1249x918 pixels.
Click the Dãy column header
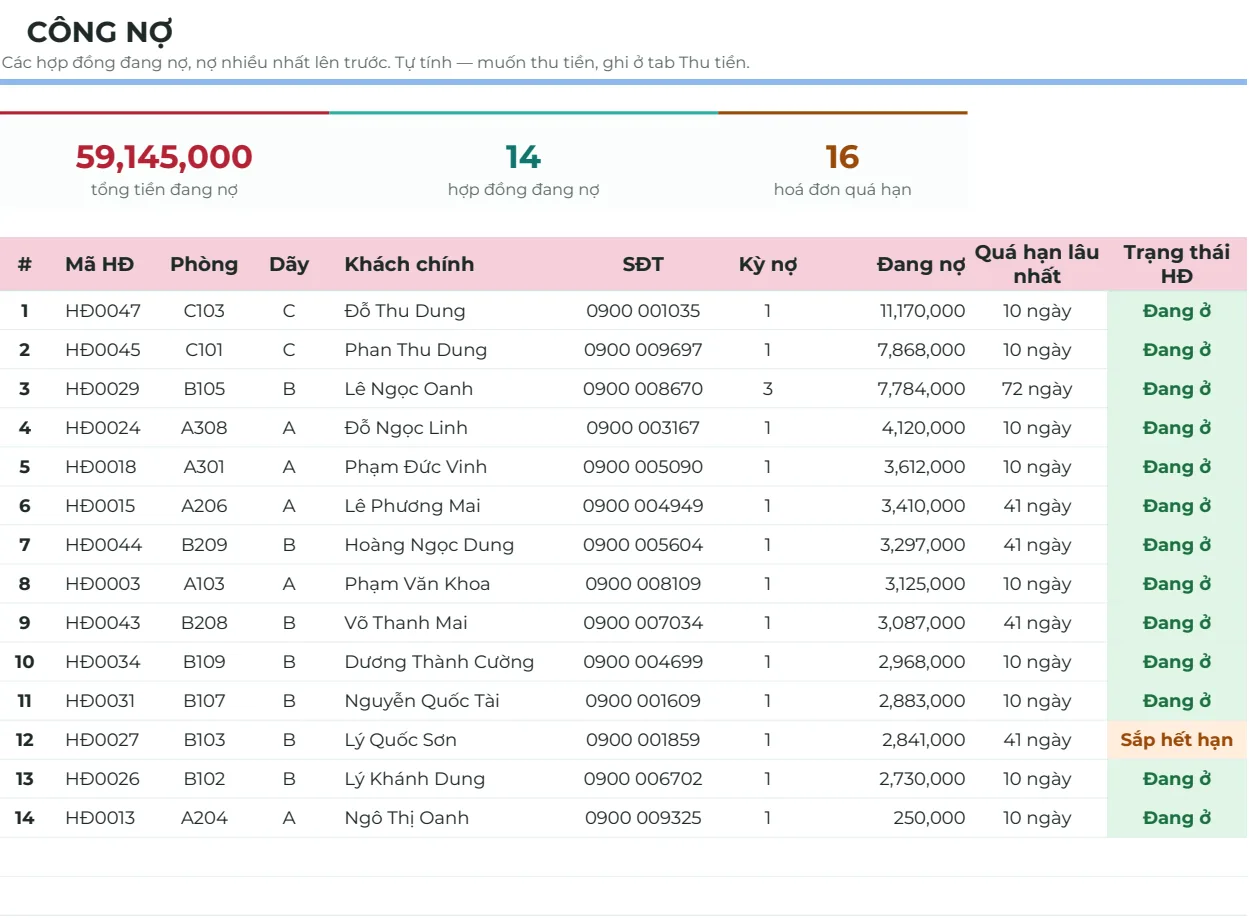[x=289, y=265]
